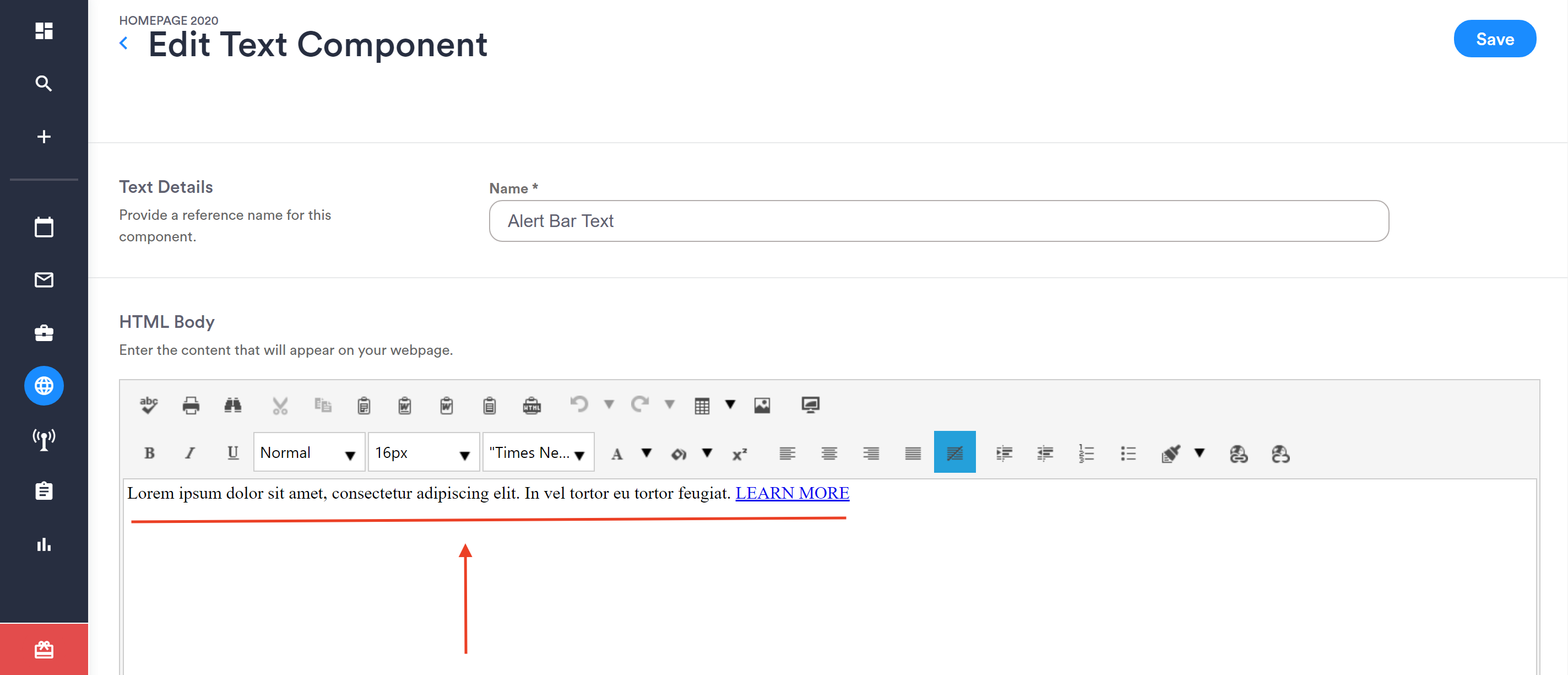1568x675 pixels.
Task: Click the search icon in sidebar
Action: tap(44, 83)
